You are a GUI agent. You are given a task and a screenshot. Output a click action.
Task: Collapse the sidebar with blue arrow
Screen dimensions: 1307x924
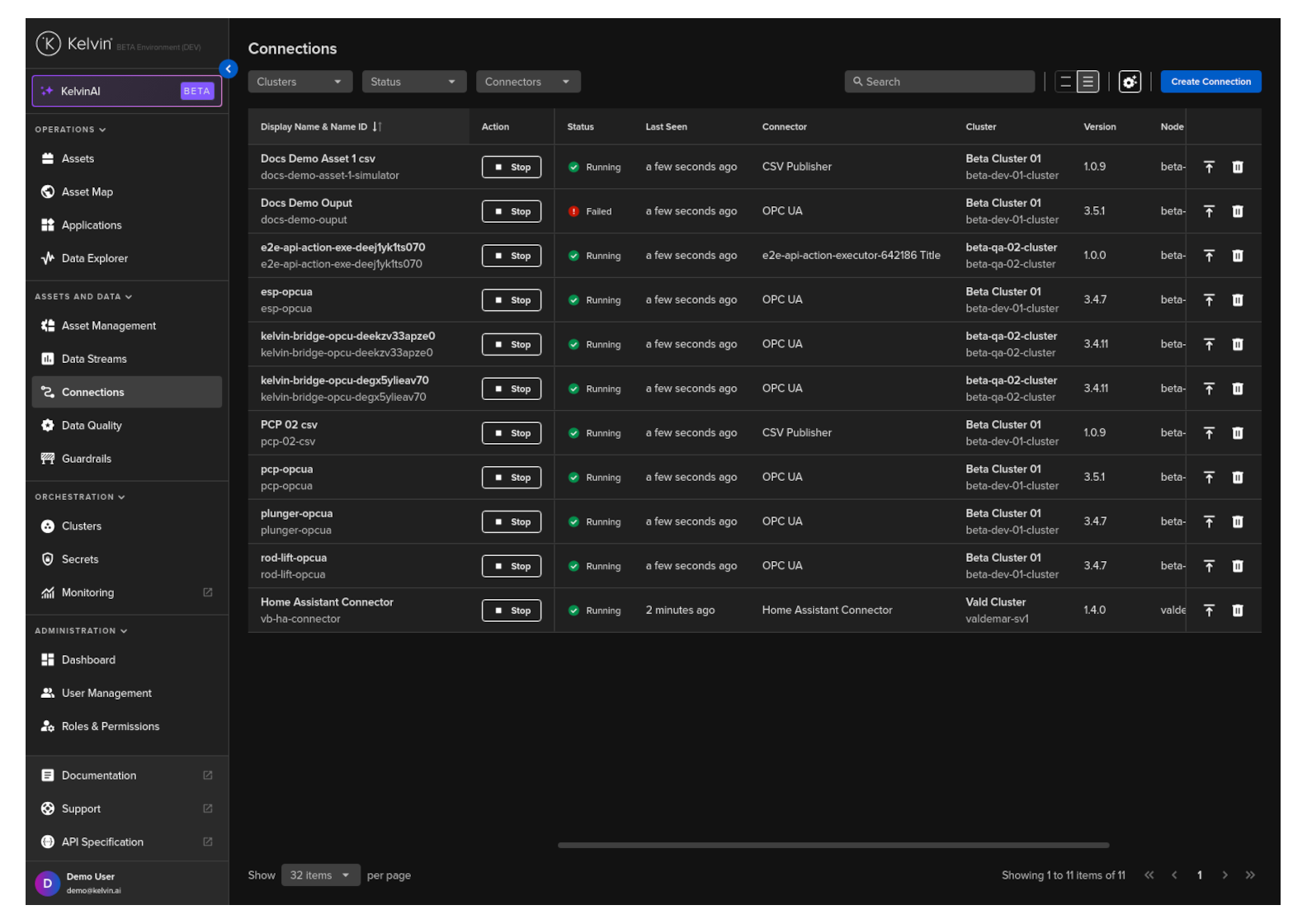[229, 69]
